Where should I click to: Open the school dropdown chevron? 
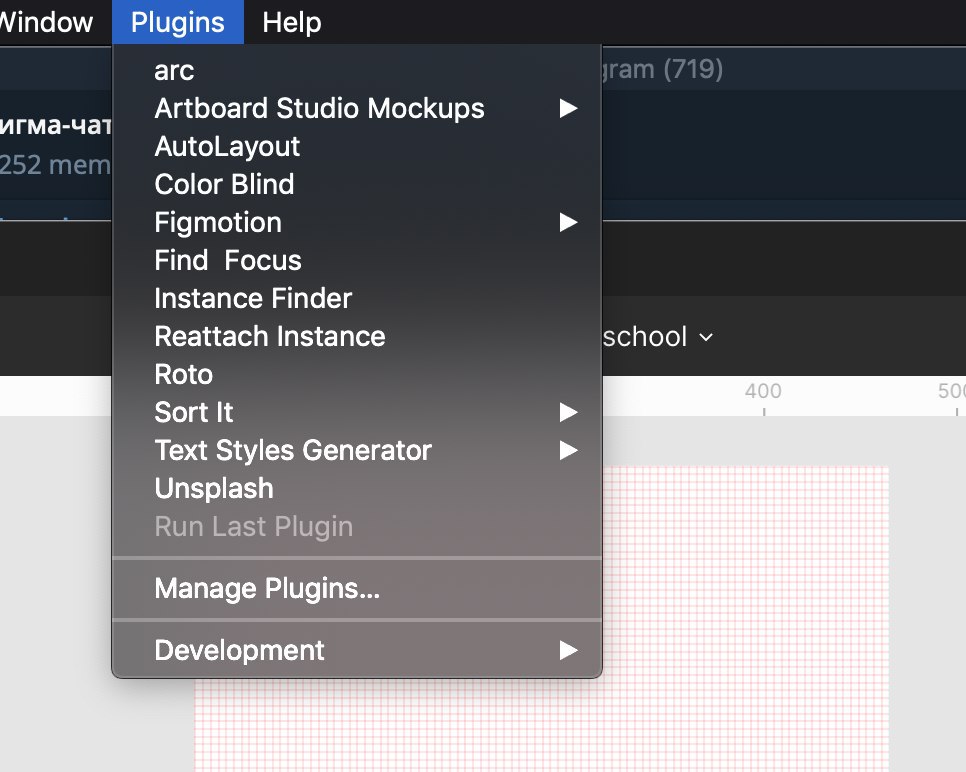point(706,338)
